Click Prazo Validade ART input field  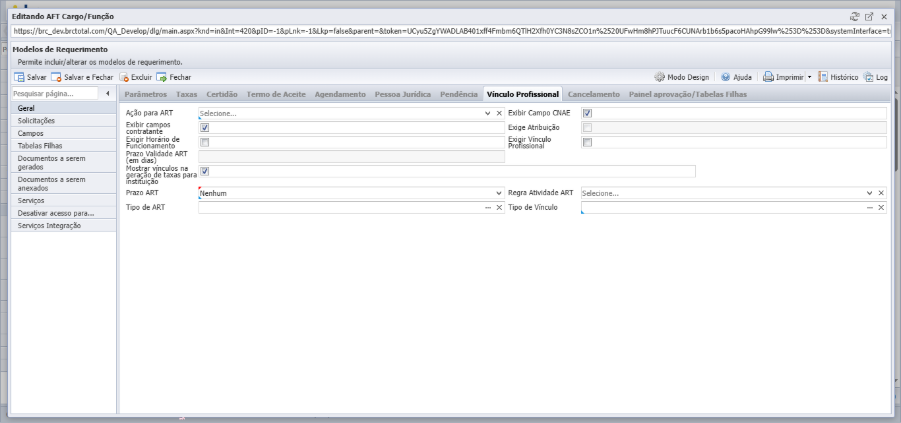(x=352, y=157)
